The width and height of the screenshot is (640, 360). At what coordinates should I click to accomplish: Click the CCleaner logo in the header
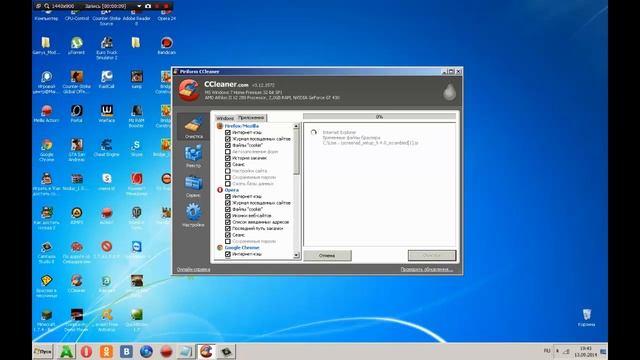(189, 90)
